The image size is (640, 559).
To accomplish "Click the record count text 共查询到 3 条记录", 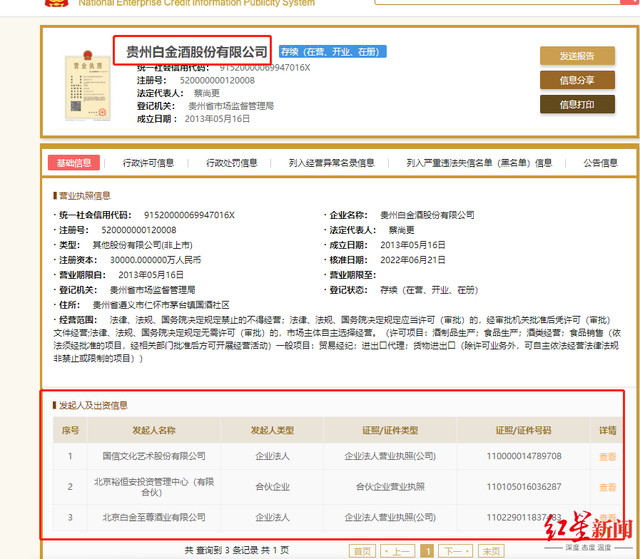I will point(221,550).
